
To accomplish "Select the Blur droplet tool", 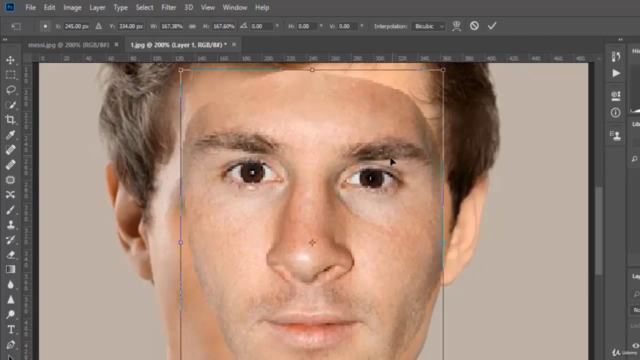I will [x=11, y=284].
